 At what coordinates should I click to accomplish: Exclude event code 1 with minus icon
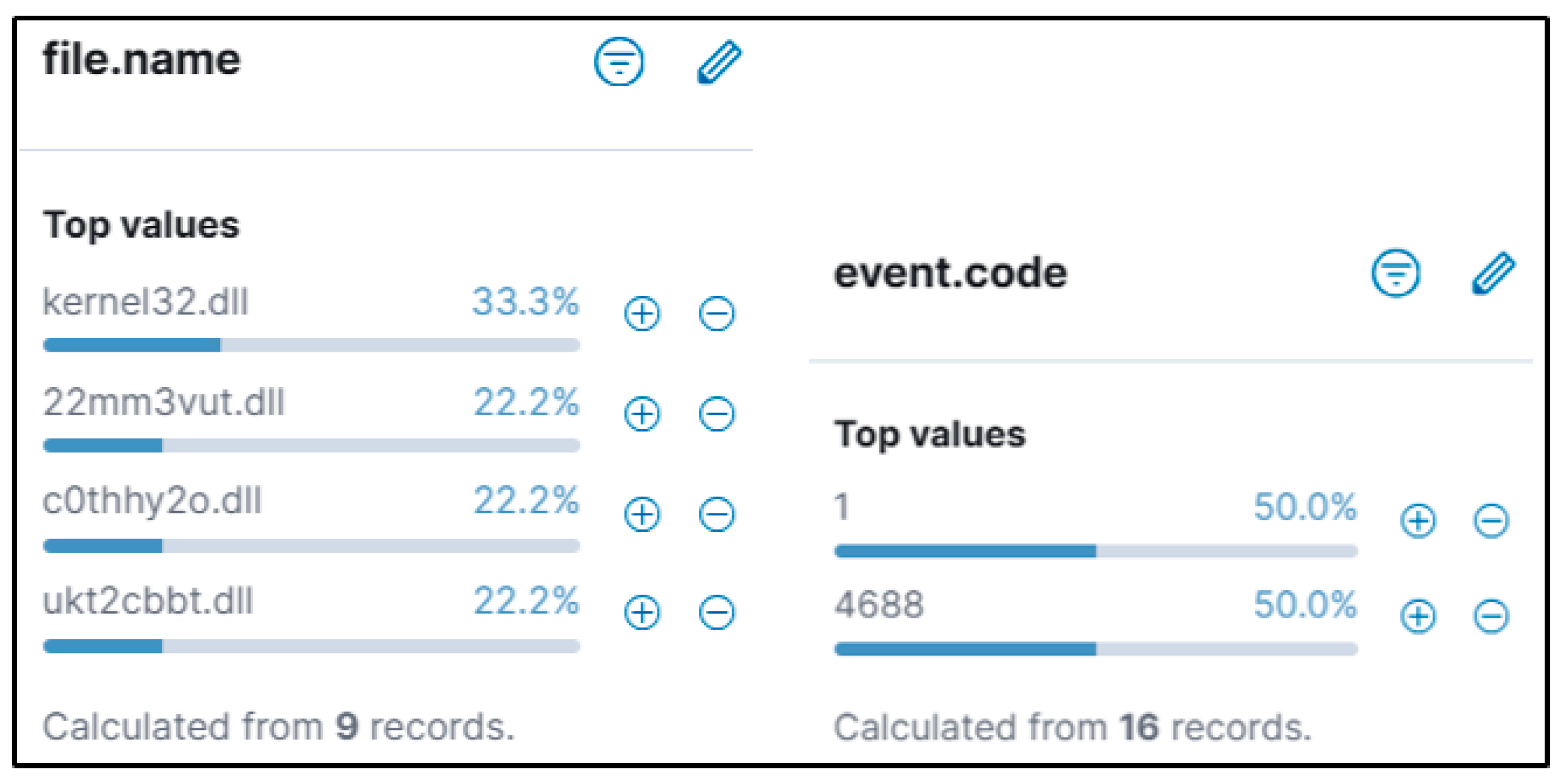[1491, 521]
